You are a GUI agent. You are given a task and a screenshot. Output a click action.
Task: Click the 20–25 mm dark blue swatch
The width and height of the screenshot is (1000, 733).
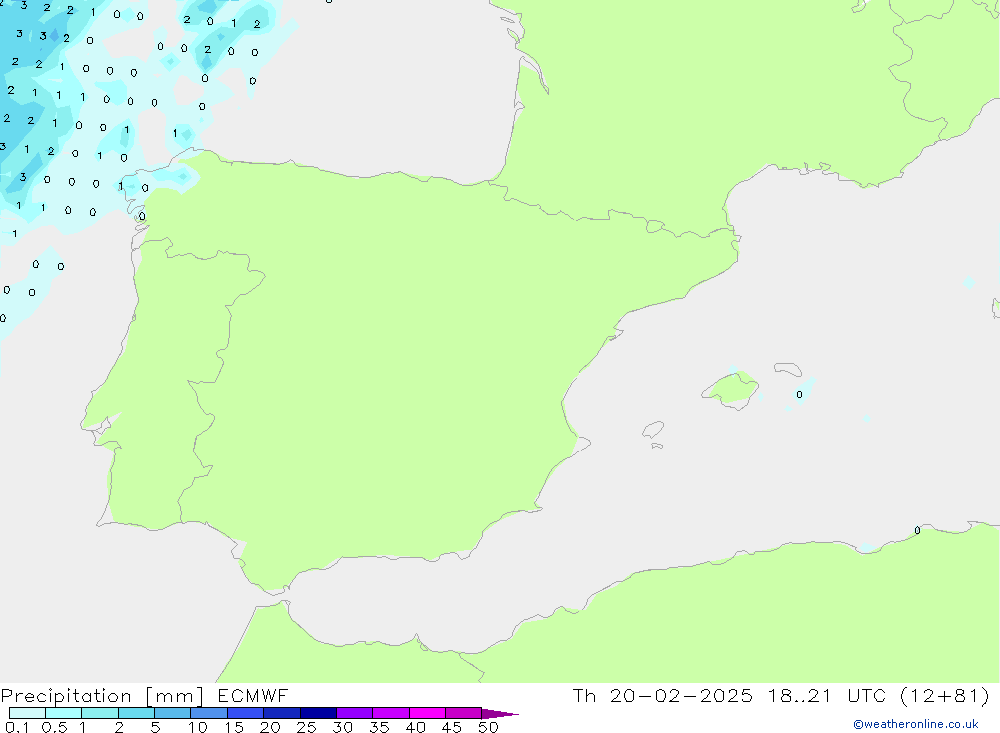[x=282, y=713]
